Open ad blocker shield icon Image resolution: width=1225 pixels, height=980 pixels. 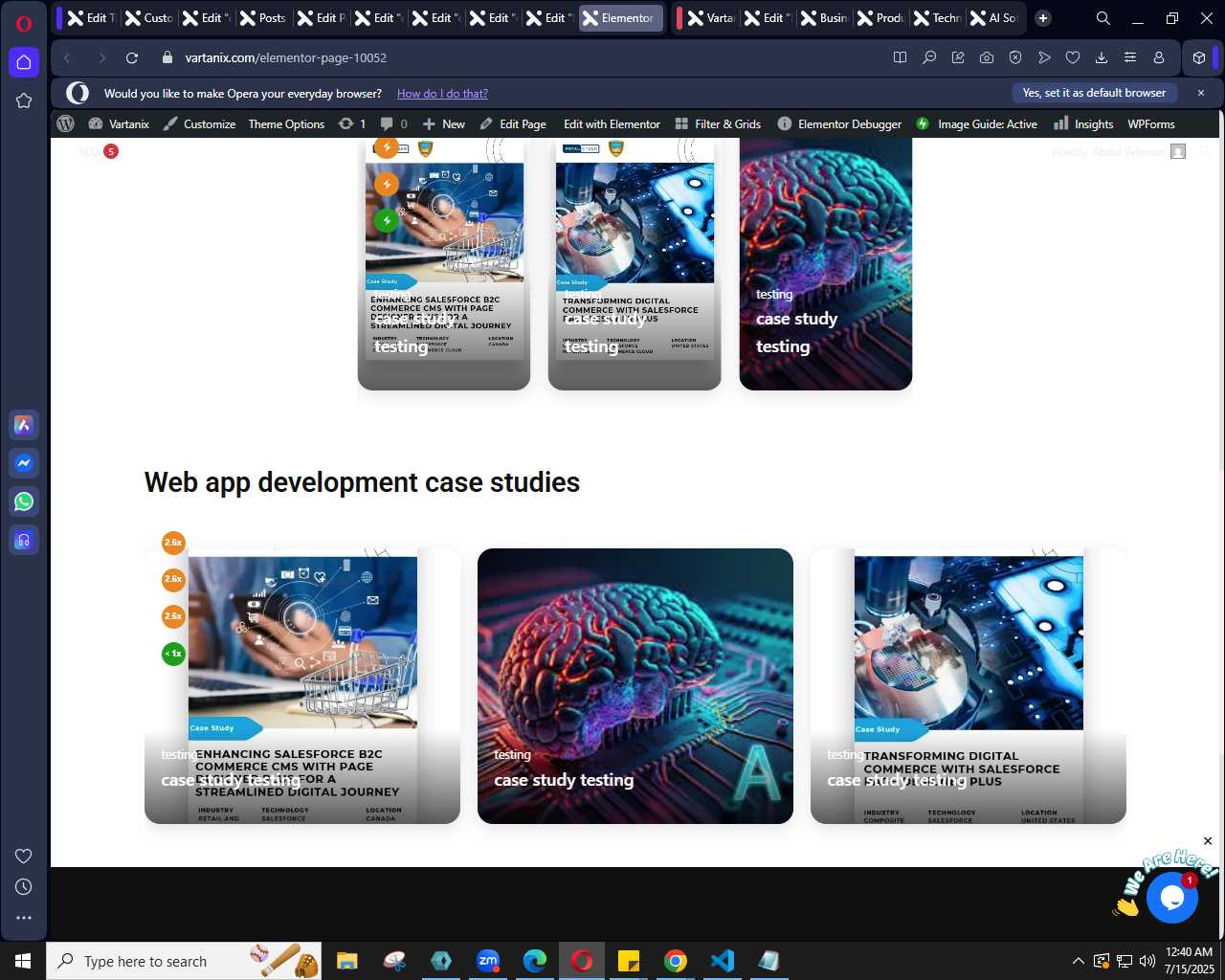point(1015,57)
